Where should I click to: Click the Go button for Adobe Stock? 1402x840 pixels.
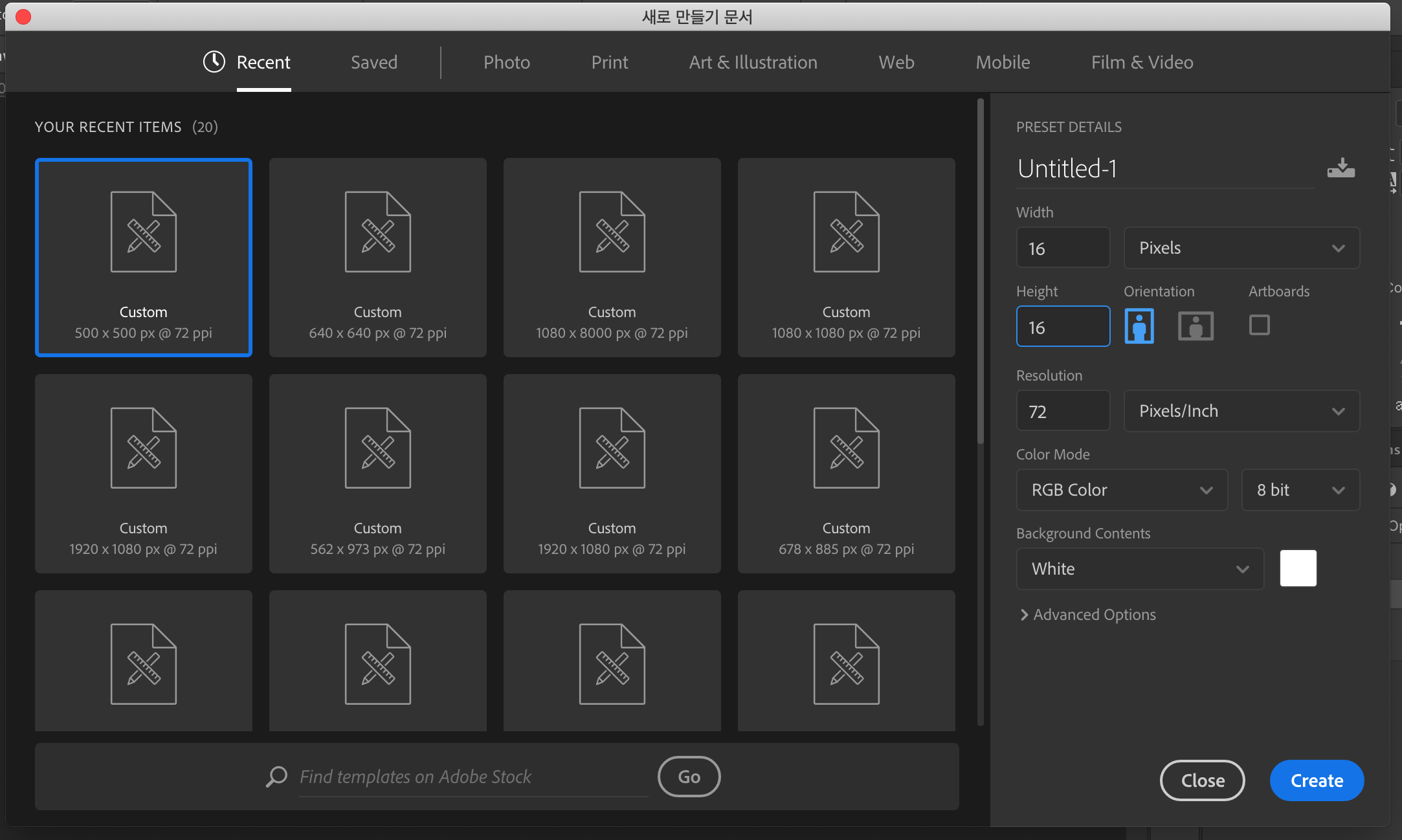689,777
